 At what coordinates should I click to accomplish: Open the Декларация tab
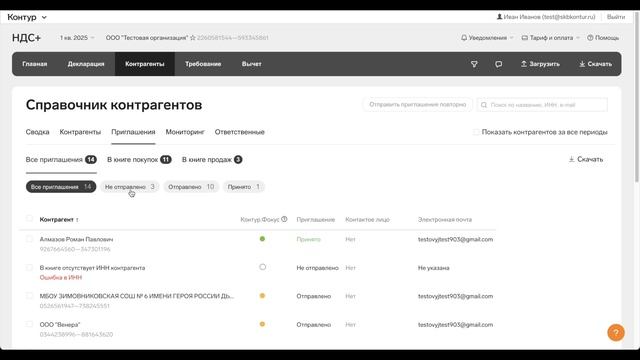pos(86,64)
